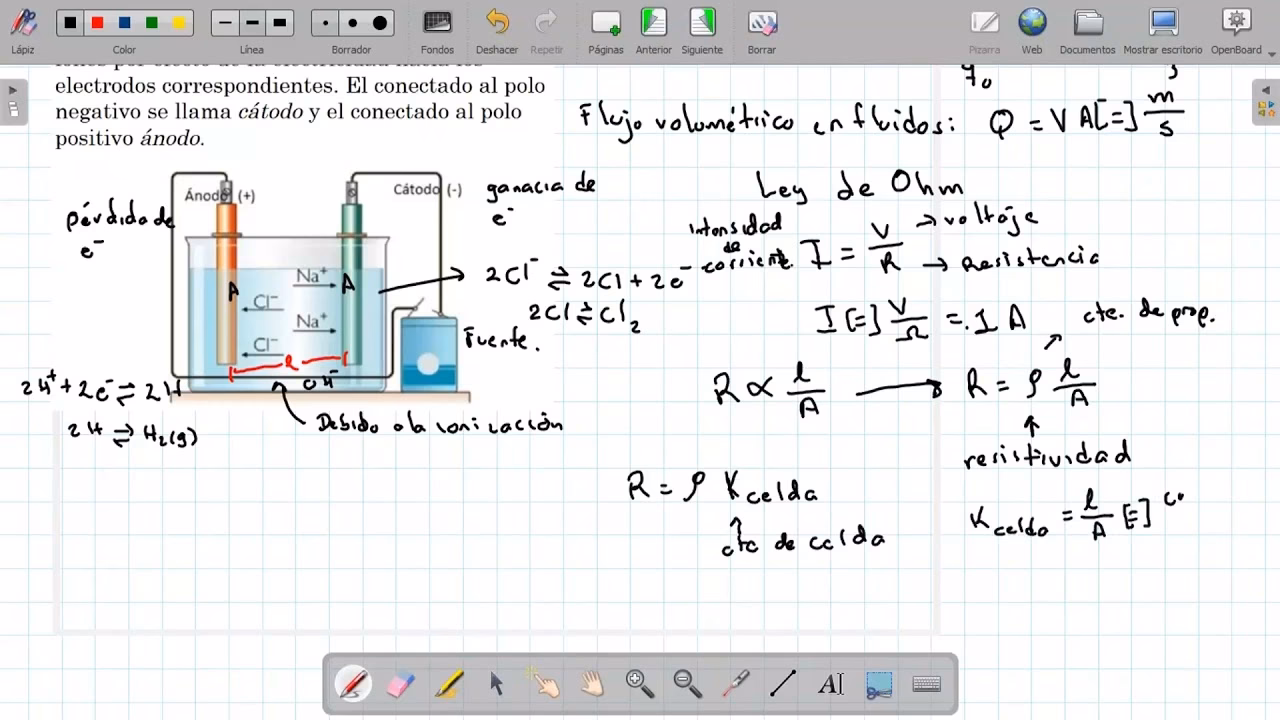Activate the laser pointer tool
This screenshot has width=1280, height=720.
tap(735, 684)
